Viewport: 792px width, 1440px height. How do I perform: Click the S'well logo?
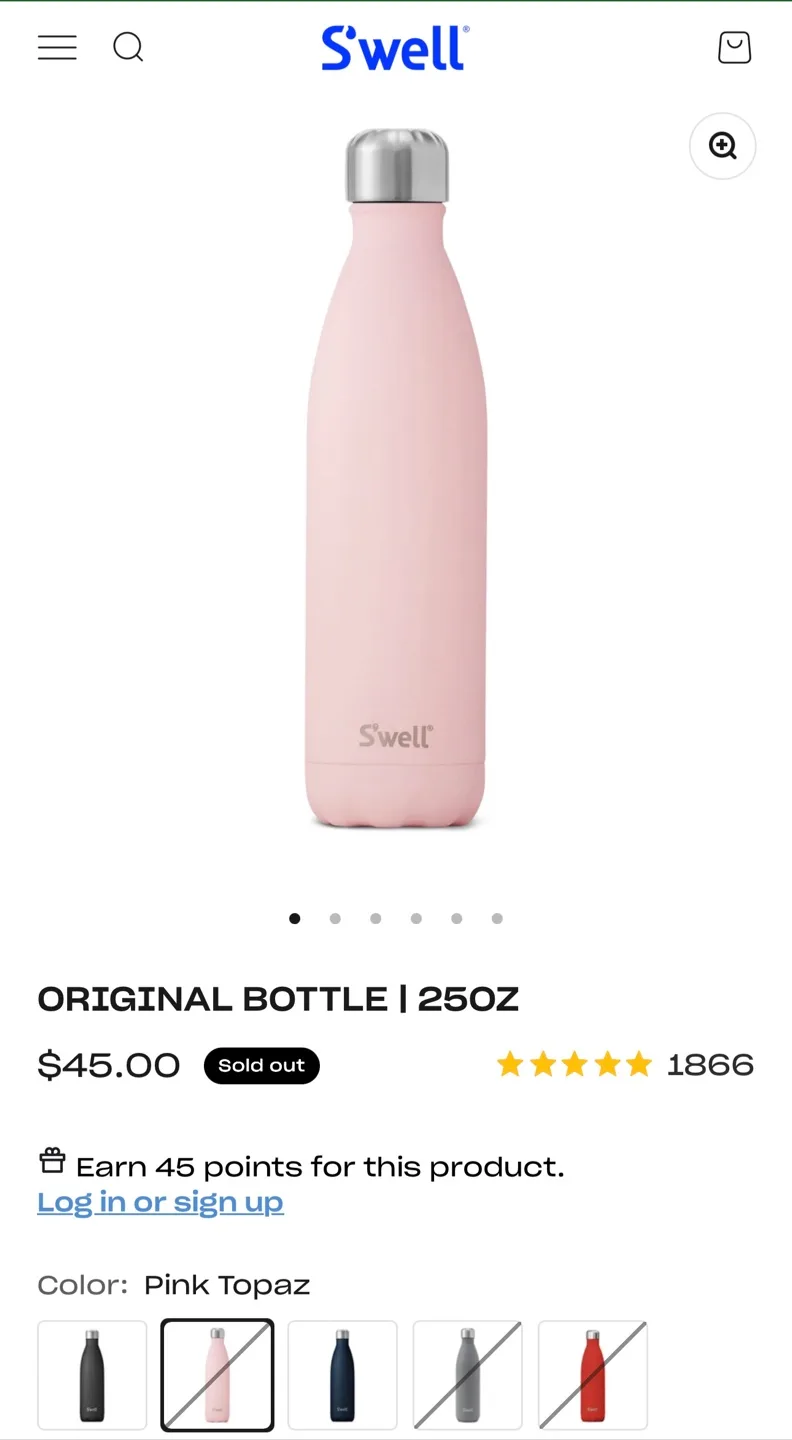tap(394, 47)
